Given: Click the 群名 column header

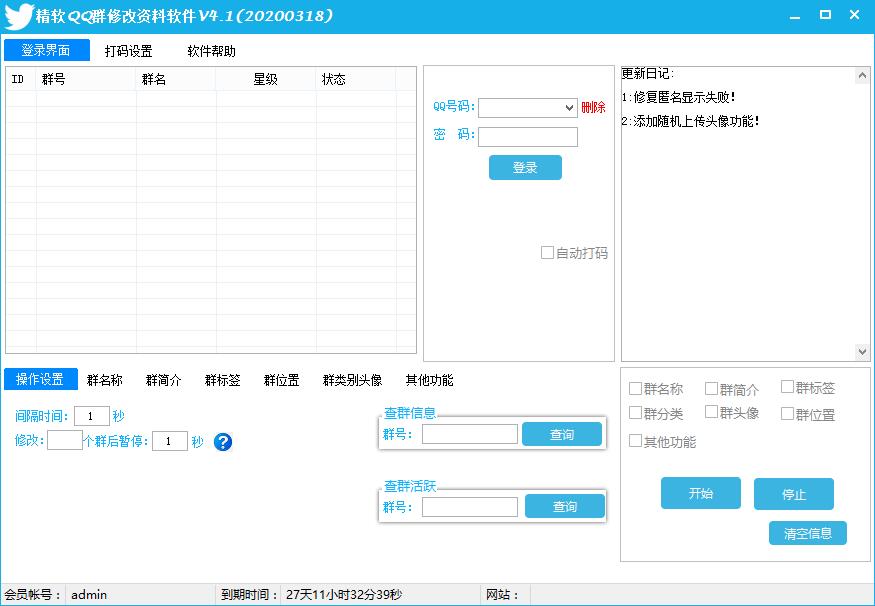Looking at the screenshot, I should point(176,79).
